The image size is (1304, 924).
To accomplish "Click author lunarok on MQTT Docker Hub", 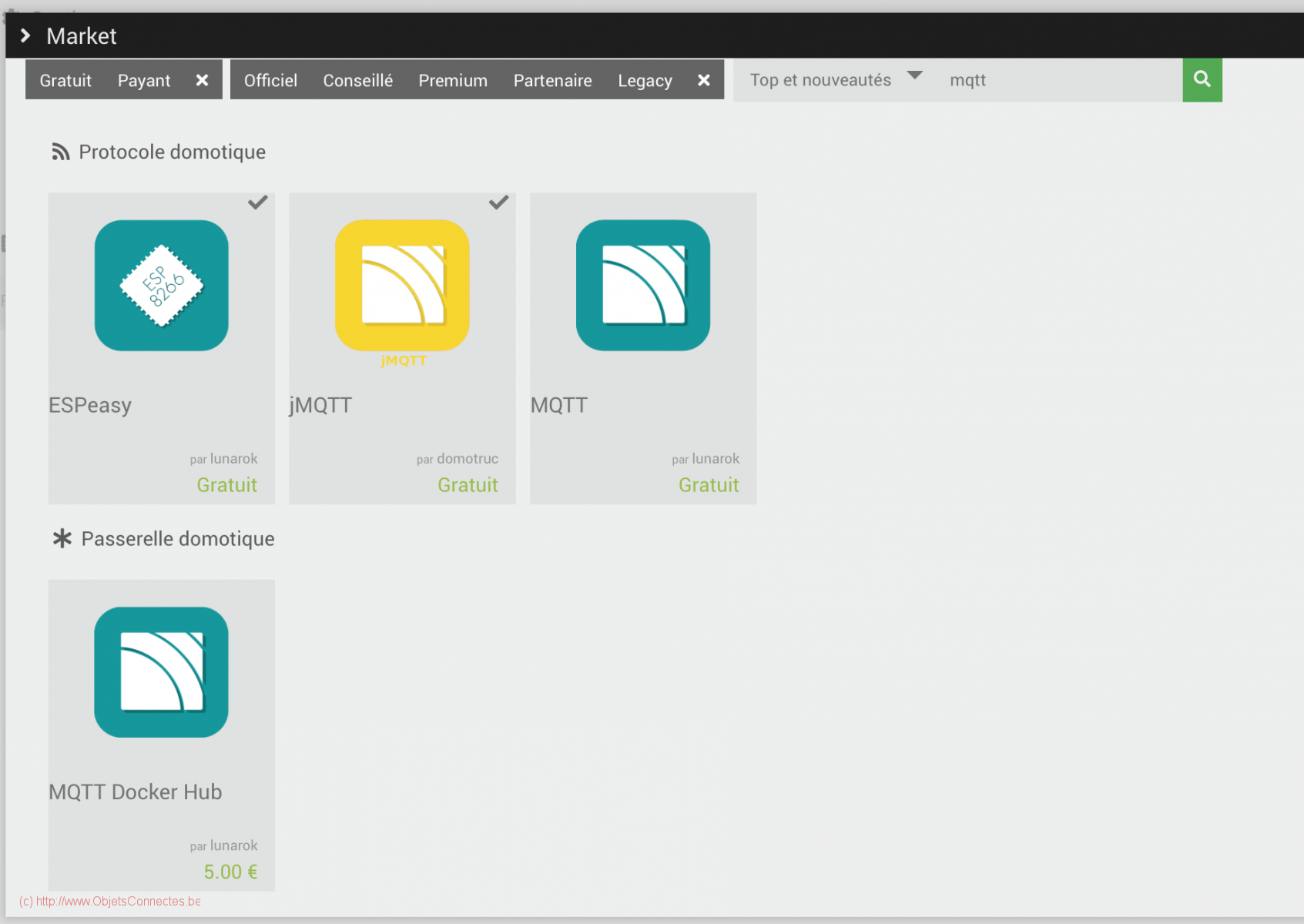I will [x=234, y=845].
